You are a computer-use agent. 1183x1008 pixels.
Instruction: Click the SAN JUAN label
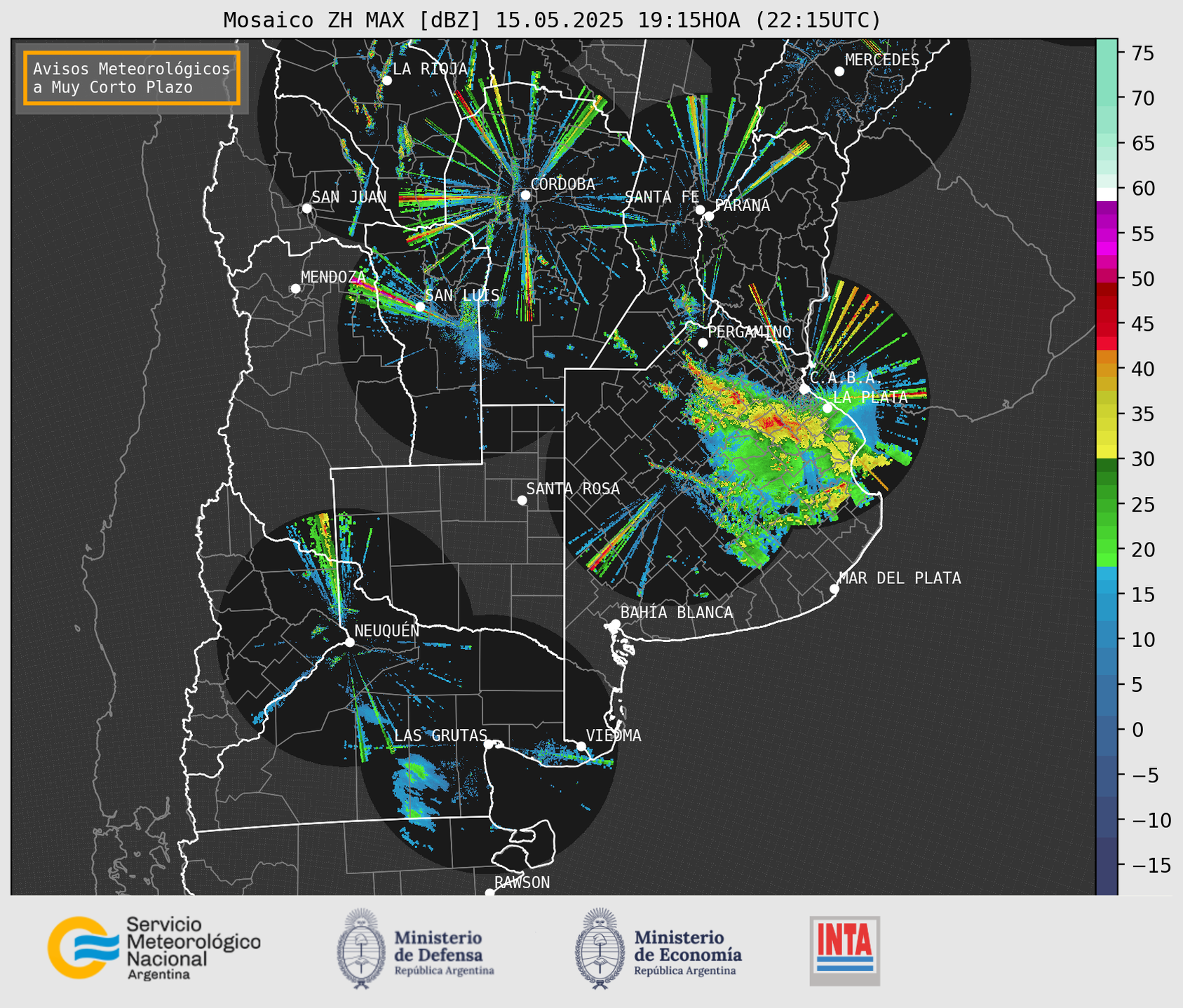(349, 197)
